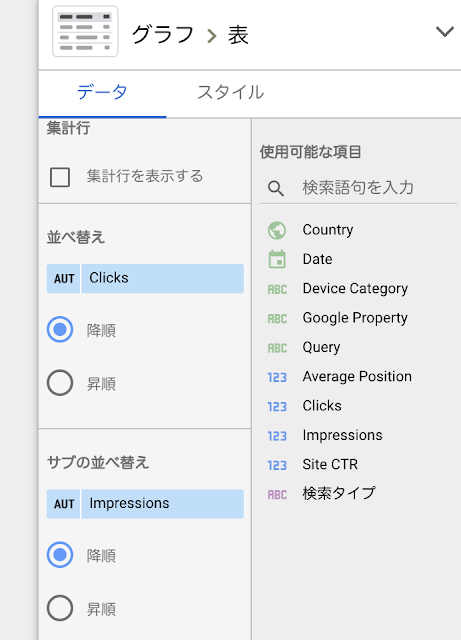
Task: Enable the 集計行を表示する checkbox
Action: pyautogui.click(x=60, y=177)
